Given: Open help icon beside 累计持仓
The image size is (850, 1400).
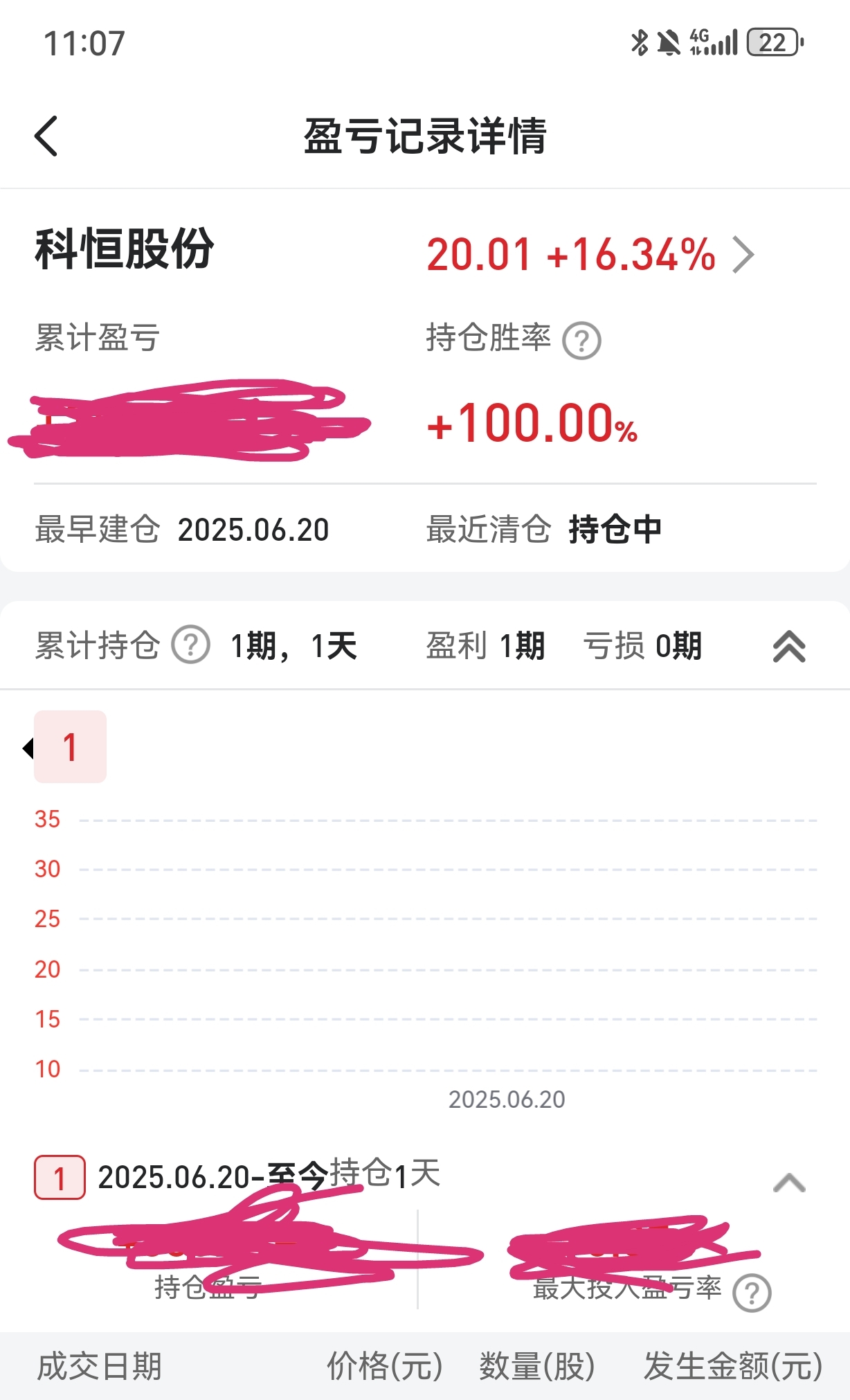Looking at the screenshot, I should 190,645.
